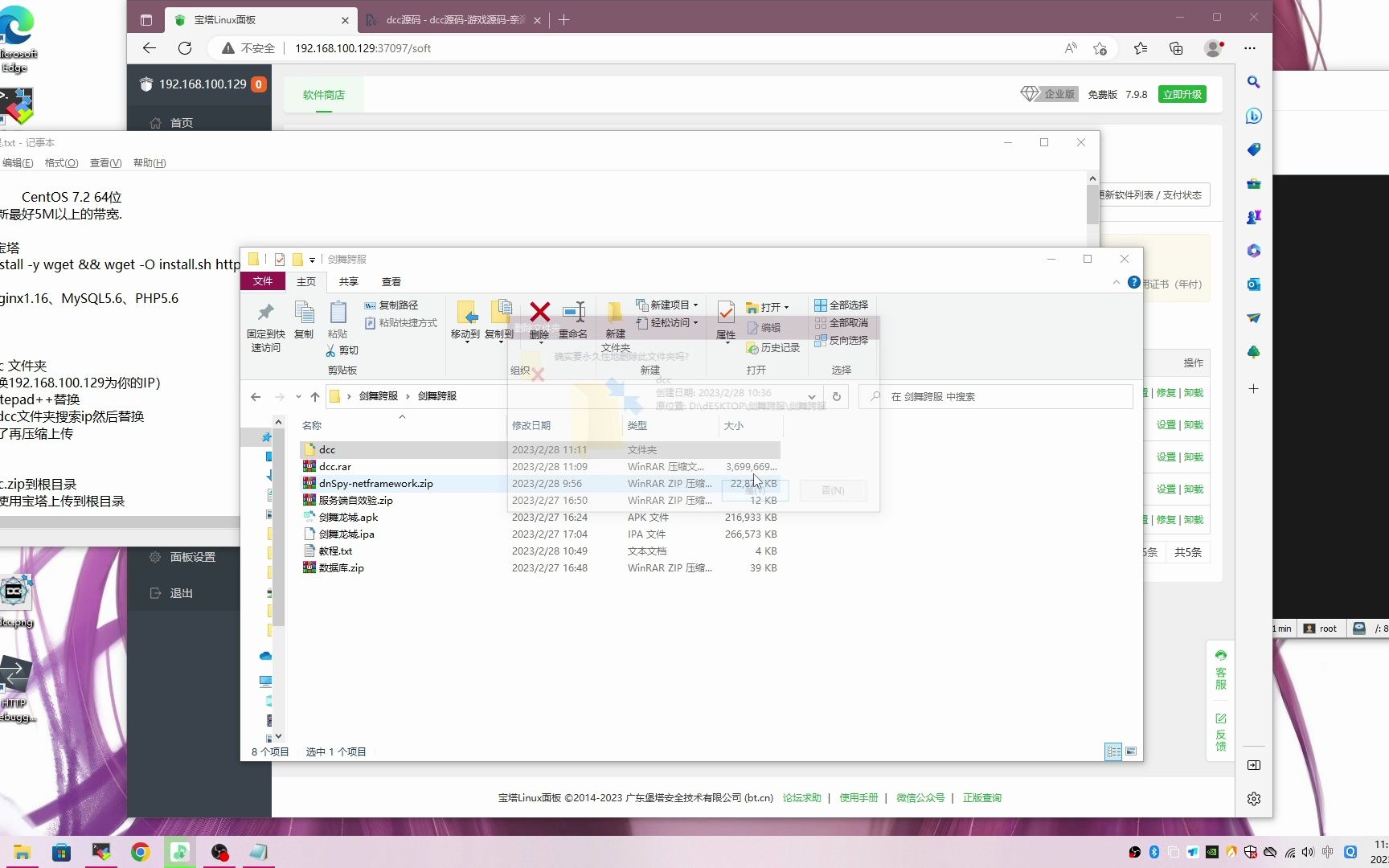Expand New Item dropdown in ribbon
Screen dimensions: 1389x868
tap(696, 305)
